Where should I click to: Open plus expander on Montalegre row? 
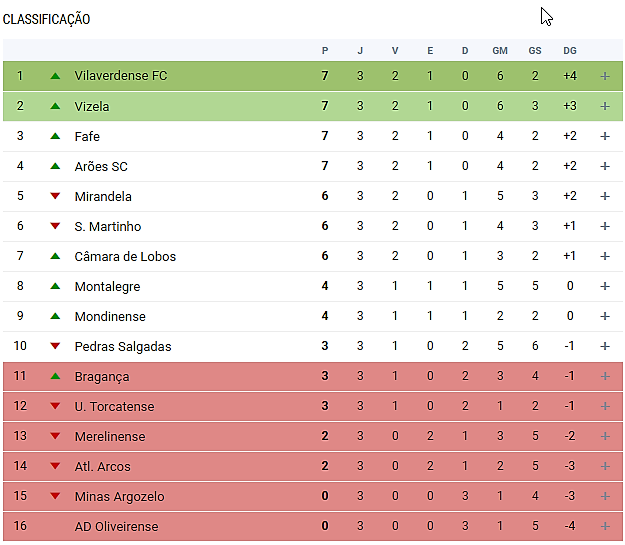(x=604, y=286)
